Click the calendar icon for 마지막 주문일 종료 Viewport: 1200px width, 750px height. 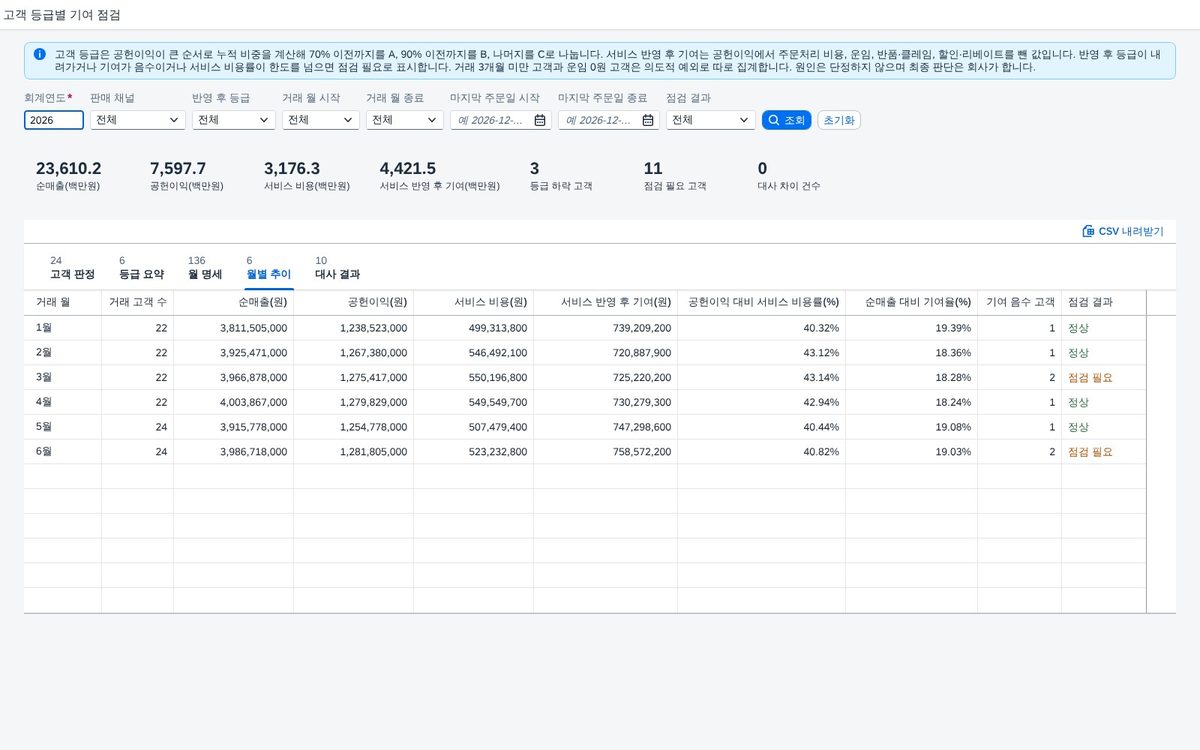pyautogui.click(x=648, y=120)
